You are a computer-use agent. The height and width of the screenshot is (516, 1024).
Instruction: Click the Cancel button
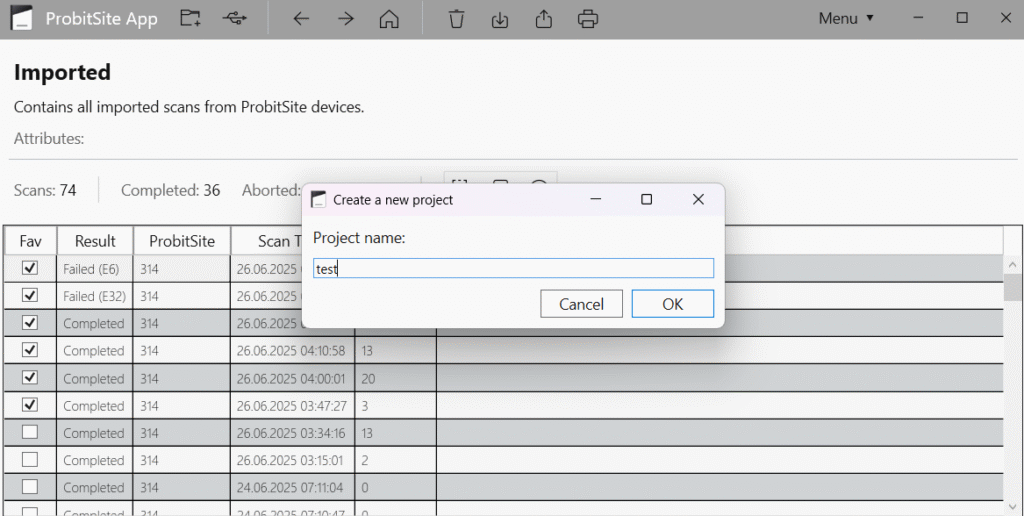[581, 304]
